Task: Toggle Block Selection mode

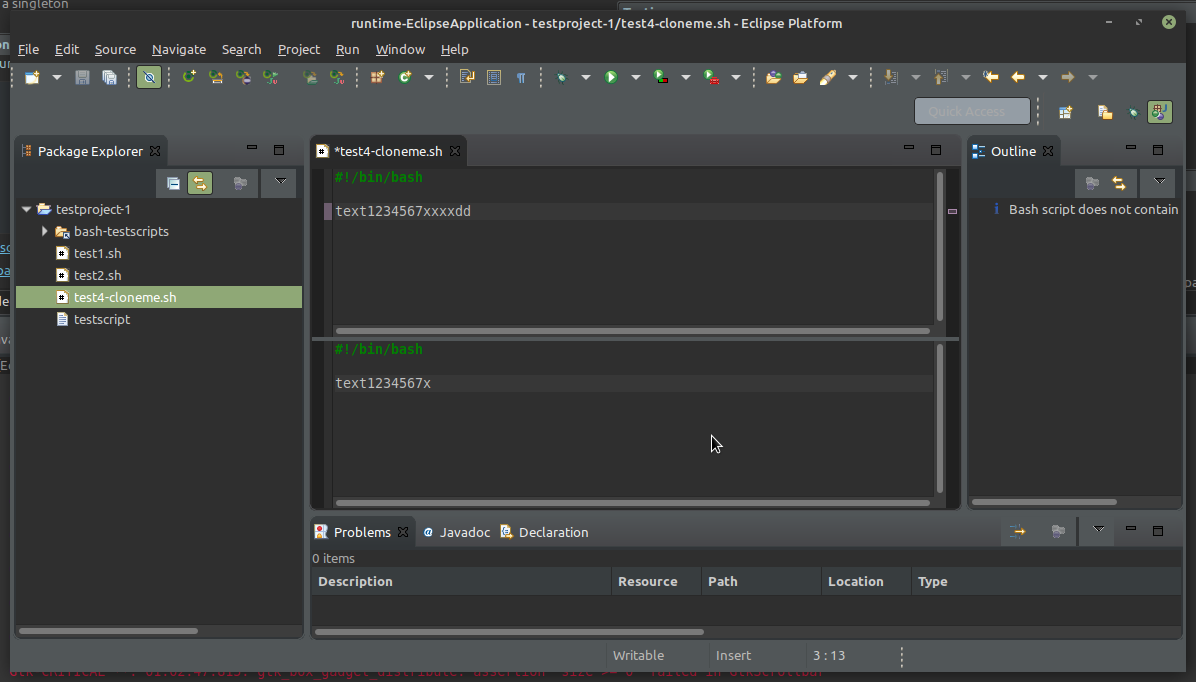Action: [494, 77]
